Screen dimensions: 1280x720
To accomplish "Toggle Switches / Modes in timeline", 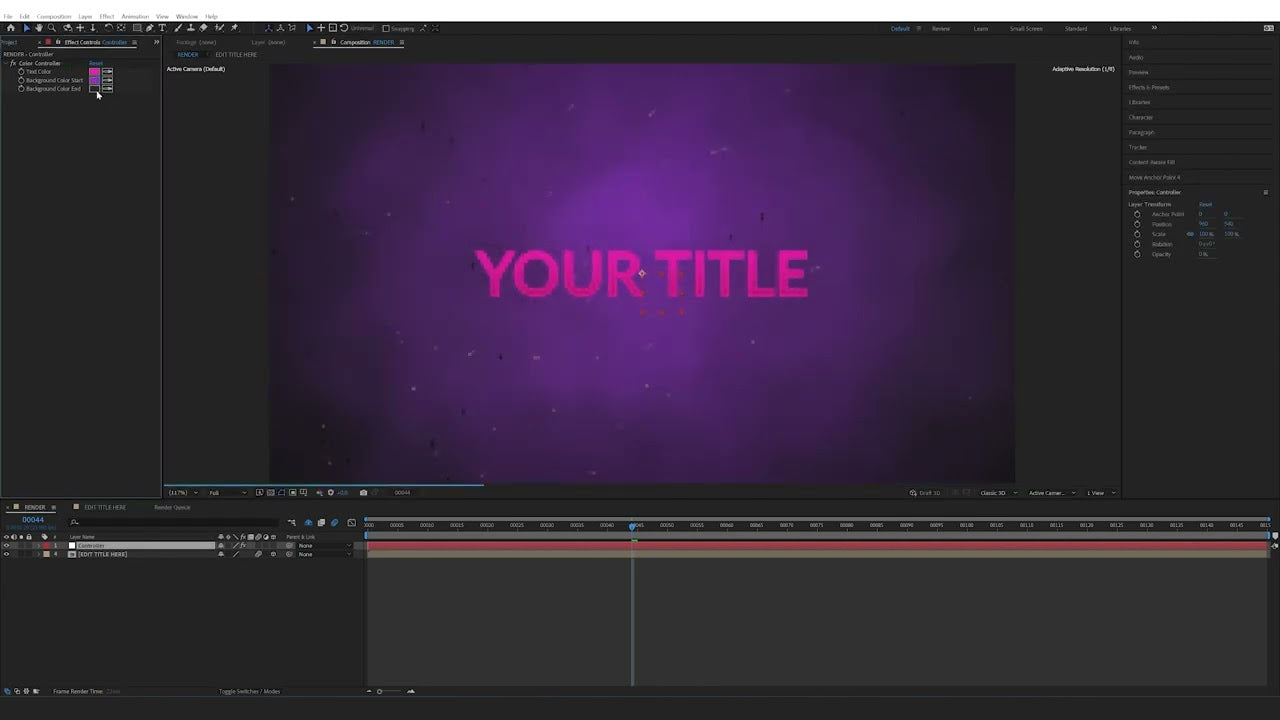I will pos(250,691).
